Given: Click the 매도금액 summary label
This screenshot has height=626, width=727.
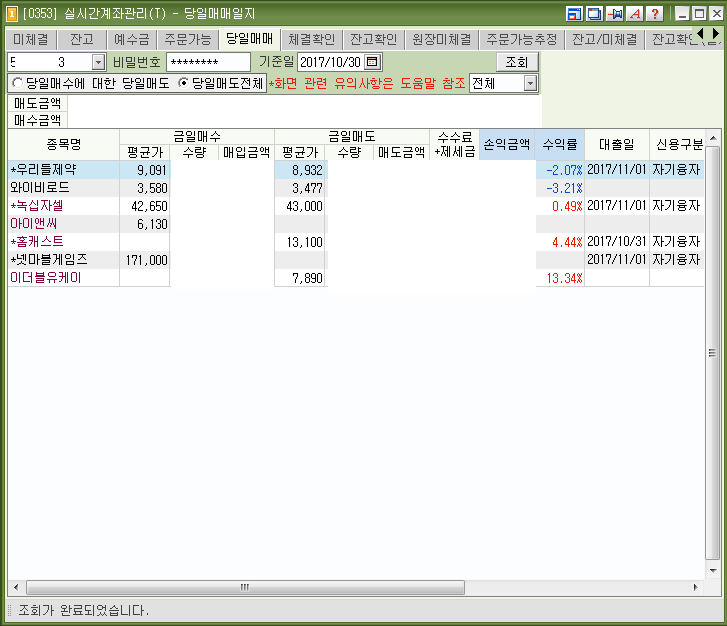Looking at the screenshot, I should [x=38, y=103].
